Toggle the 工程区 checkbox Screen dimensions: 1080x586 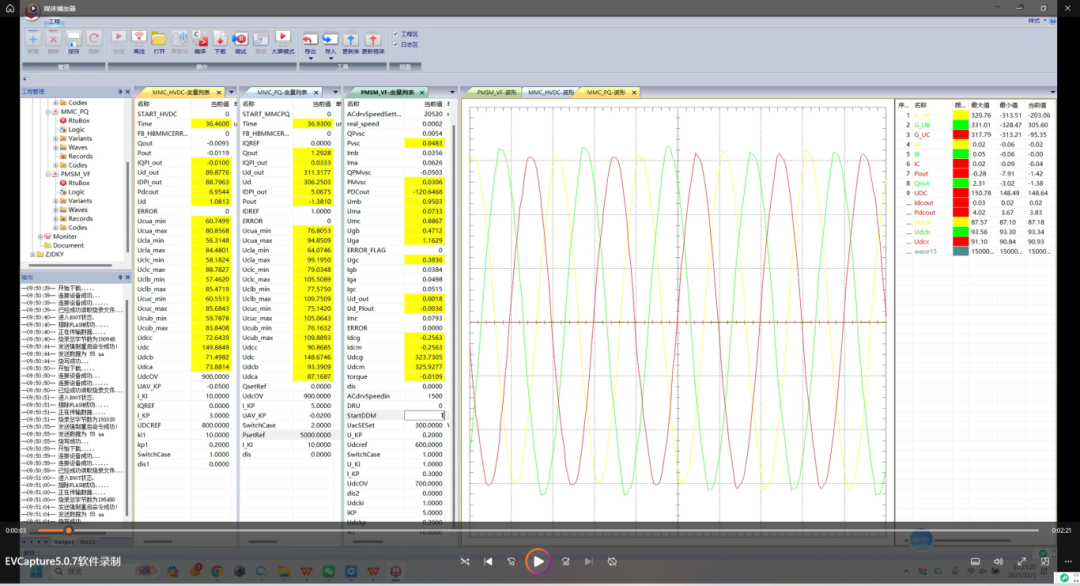[x=397, y=34]
